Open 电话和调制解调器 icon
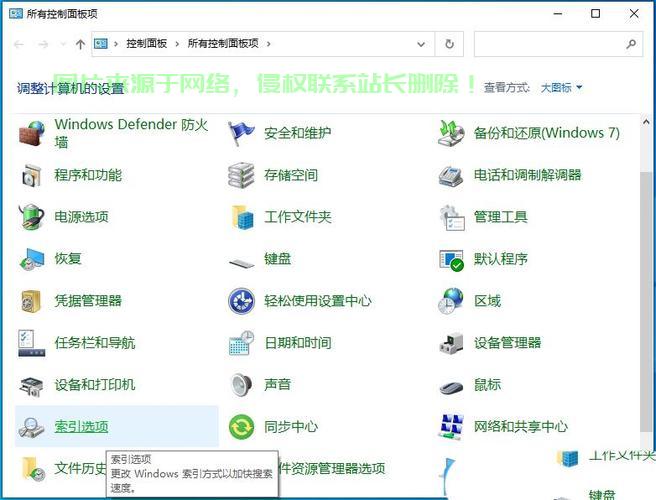Screen dimensions: 656x500 [451, 175]
